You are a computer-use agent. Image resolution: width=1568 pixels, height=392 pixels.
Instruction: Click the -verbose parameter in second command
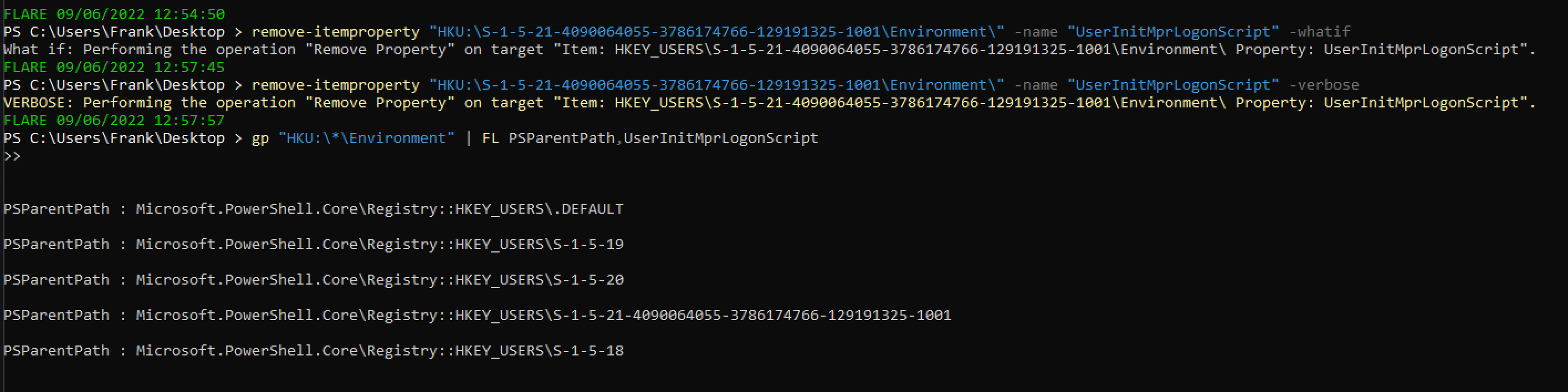[x=1323, y=85]
